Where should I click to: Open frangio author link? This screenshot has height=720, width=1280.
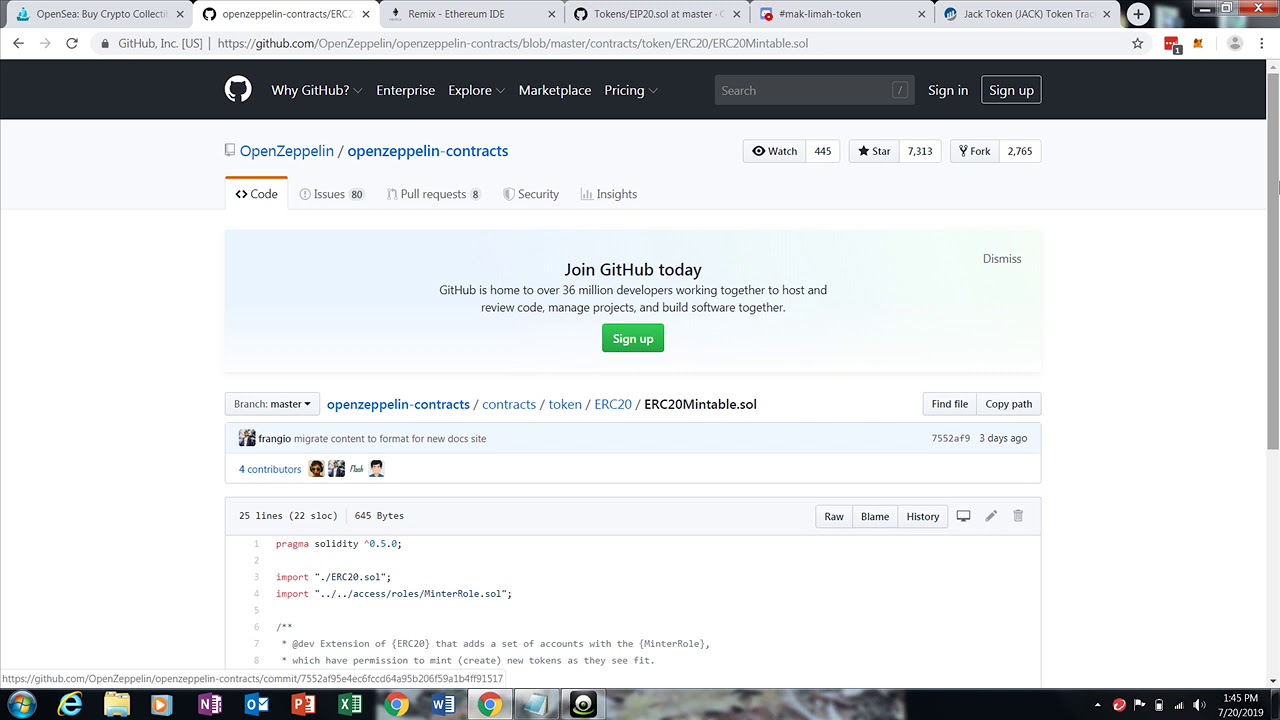[274, 438]
